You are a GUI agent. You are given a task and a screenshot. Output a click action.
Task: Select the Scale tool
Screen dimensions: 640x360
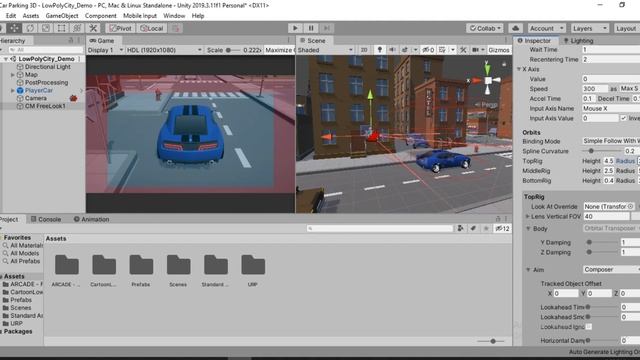(x=46, y=28)
